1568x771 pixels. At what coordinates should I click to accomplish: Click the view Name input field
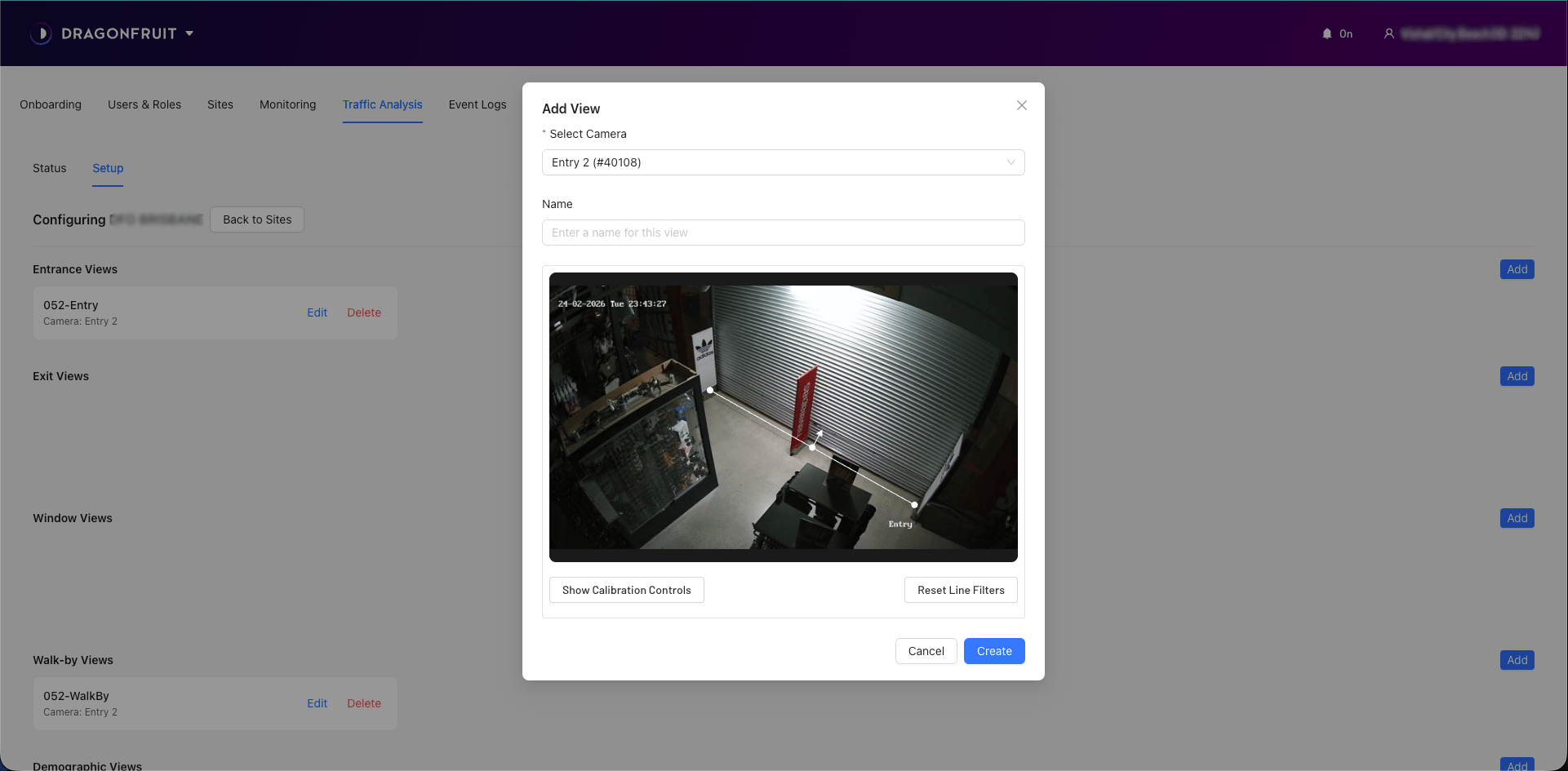pos(783,233)
